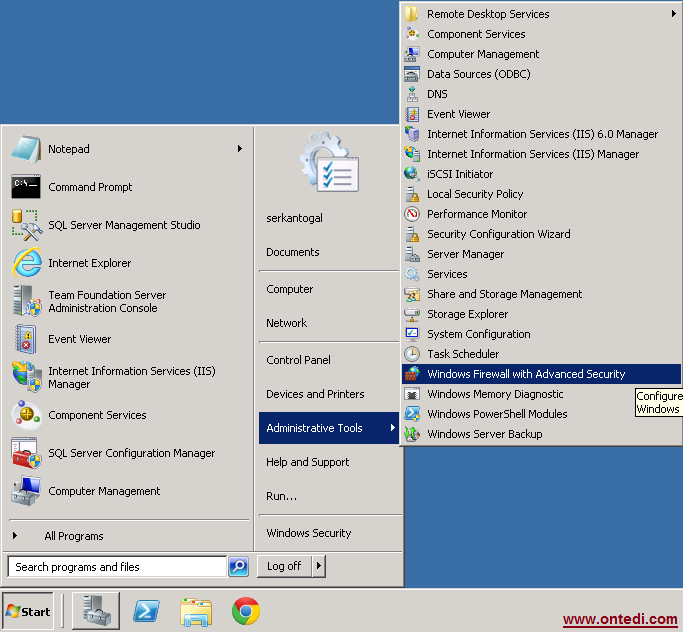This screenshot has width=683, height=632.
Task: Open Component Services in Administrative Tools submenu
Action: click(x=541, y=34)
